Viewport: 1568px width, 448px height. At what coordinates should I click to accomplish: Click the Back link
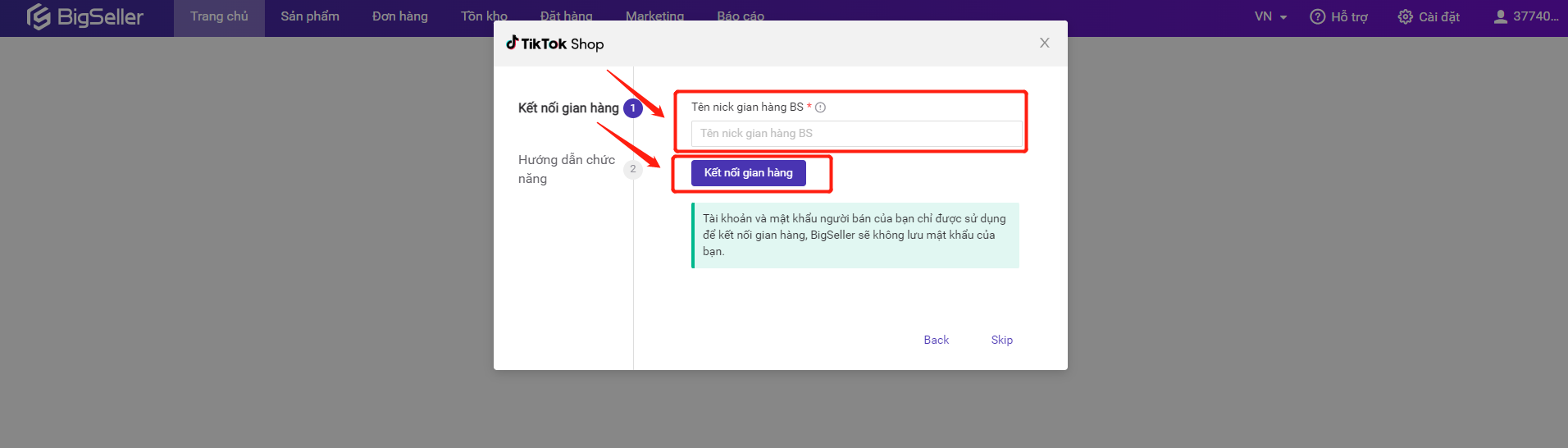pos(937,340)
